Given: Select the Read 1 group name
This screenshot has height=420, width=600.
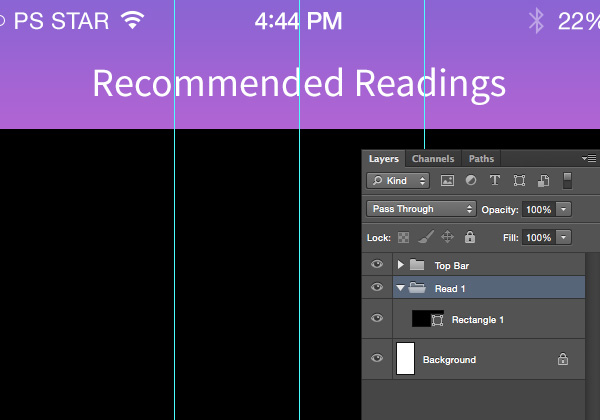Looking at the screenshot, I should 450,288.
